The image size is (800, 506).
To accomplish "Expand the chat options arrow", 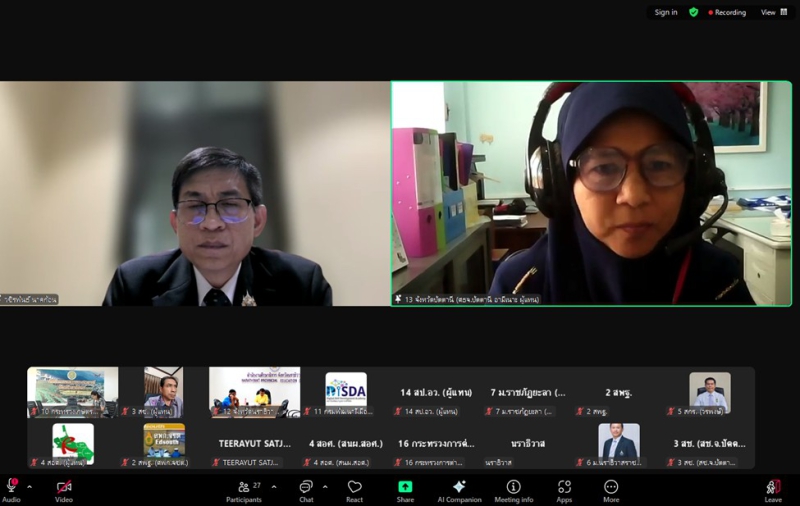I will 325,487.
